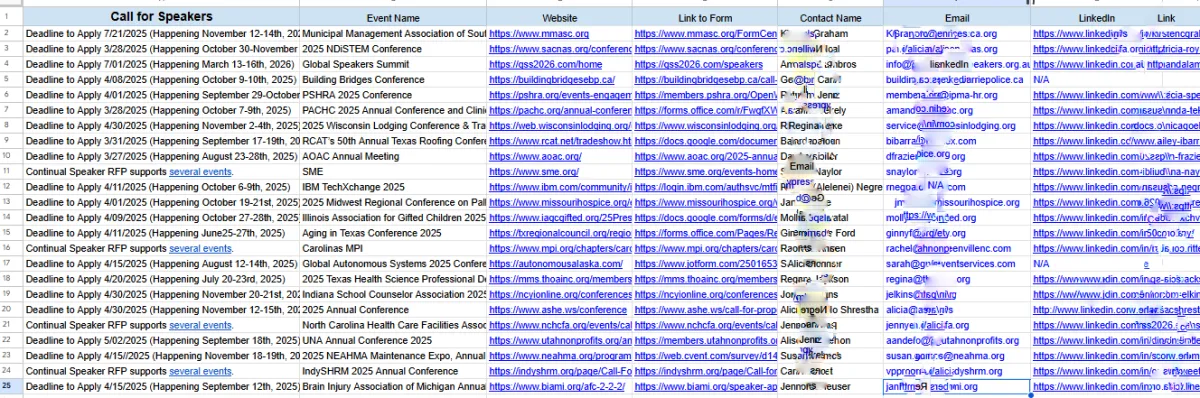Open the rcat.net/tradeshow link
This screenshot has width=1200, height=398.
560,141
